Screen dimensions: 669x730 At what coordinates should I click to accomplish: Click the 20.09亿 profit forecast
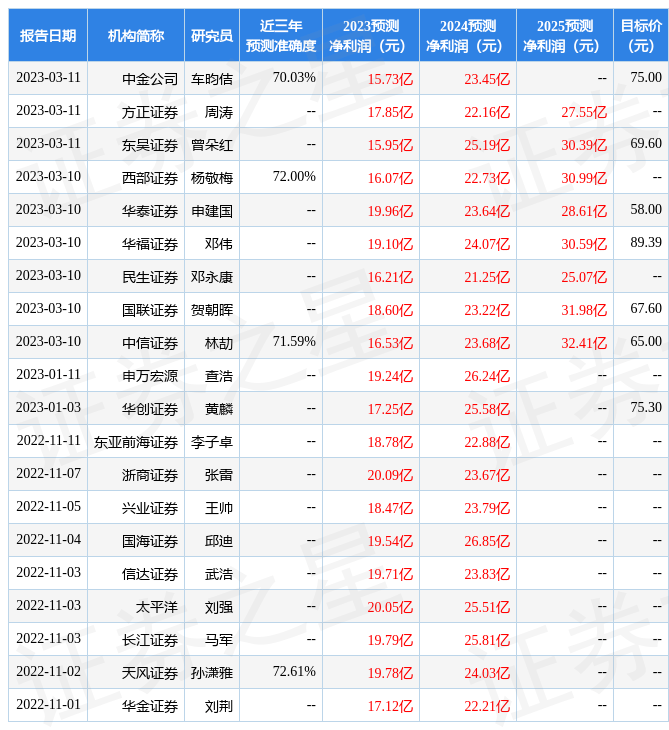tap(390, 475)
